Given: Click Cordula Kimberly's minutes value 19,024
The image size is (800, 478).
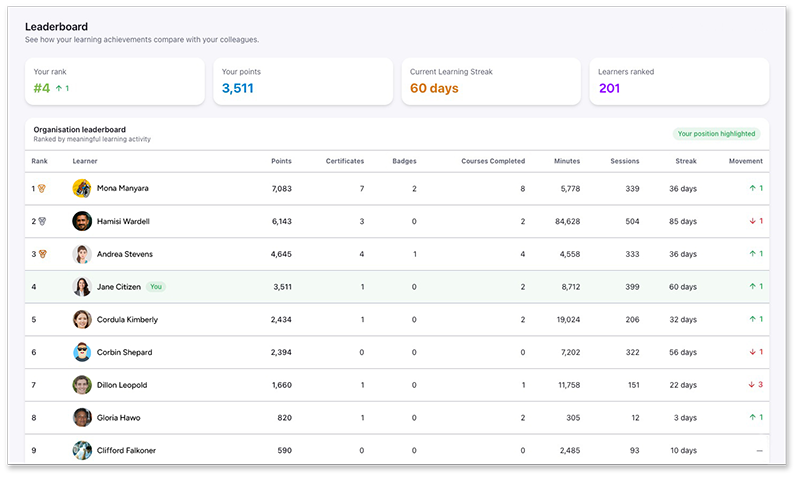Looking at the screenshot, I should pyautogui.click(x=568, y=319).
